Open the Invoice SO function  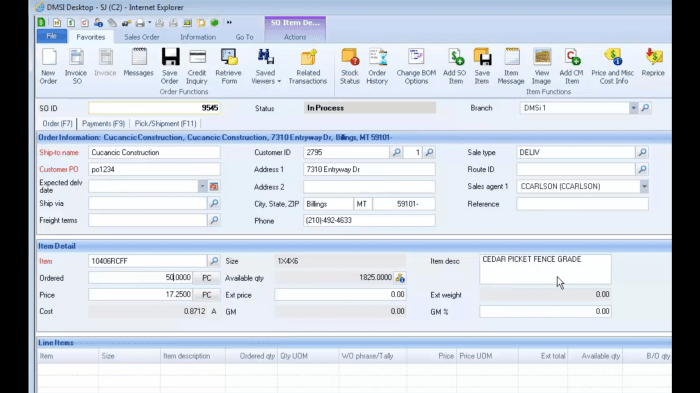[x=76, y=66]
